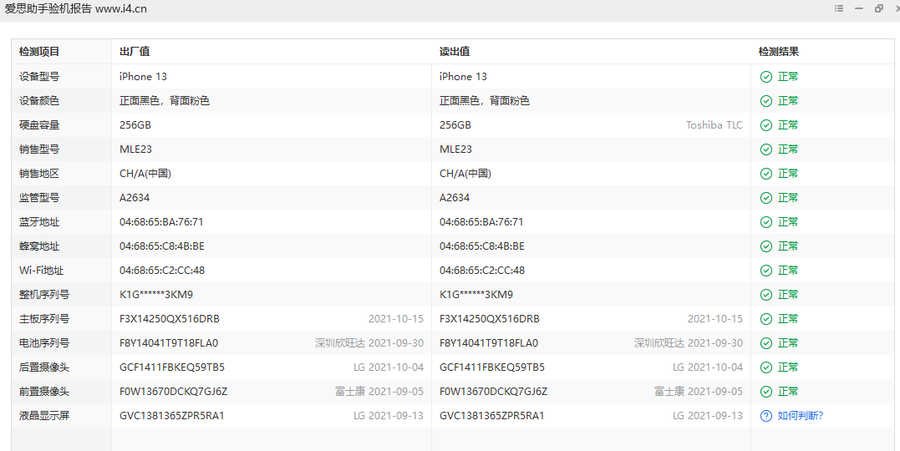Click read-out Wi-Fi address 04:68:65:C2:CC:48
900x451 pixels.
(482, 270)
